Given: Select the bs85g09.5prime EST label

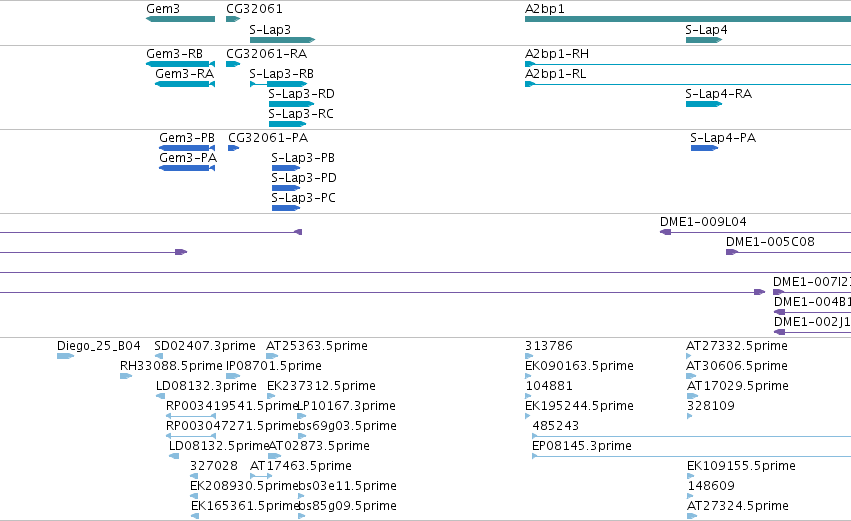Looking at the screenshot, I should pyautogui.click(x=347, y=506).
